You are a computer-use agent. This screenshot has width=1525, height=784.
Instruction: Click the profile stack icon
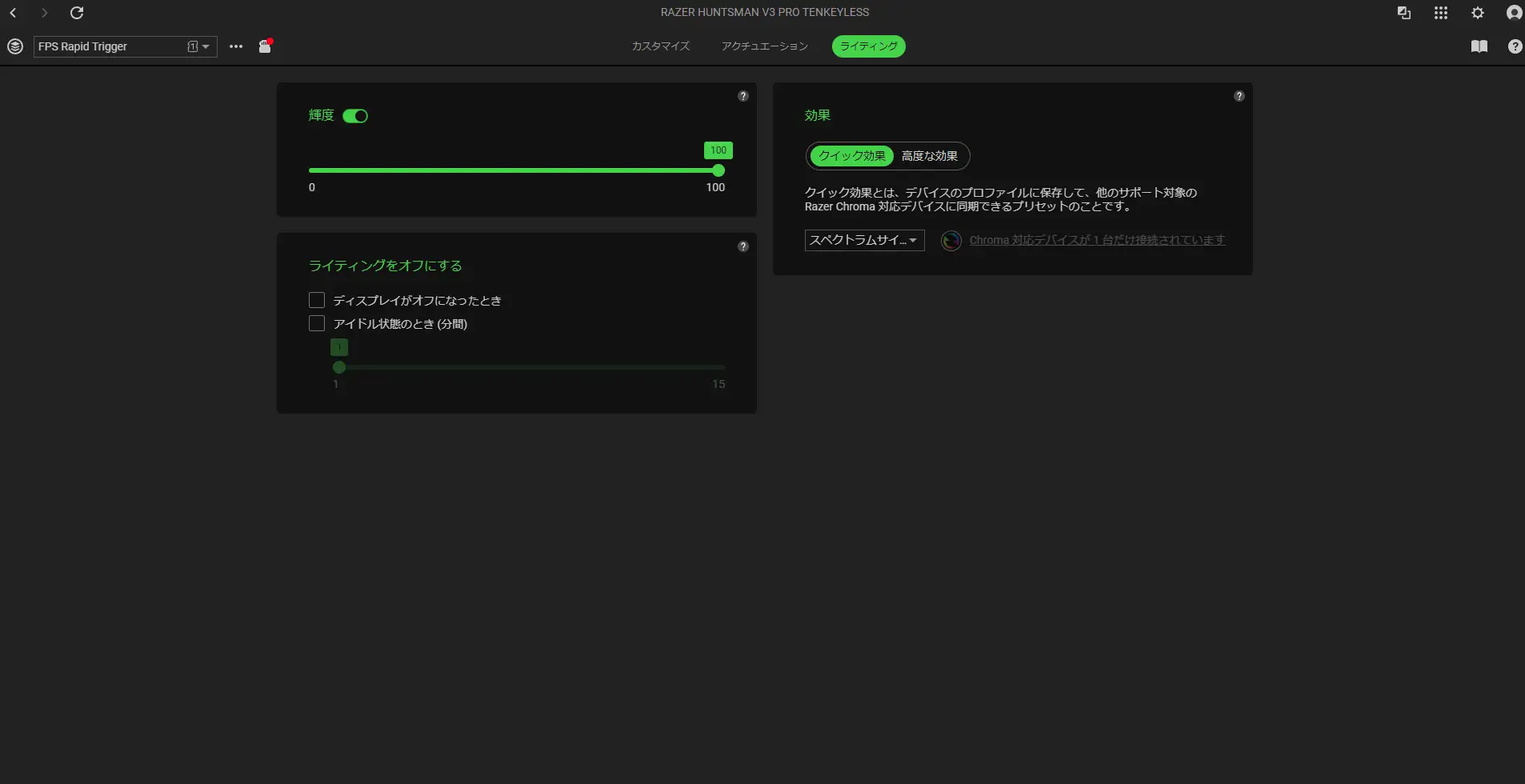pos(15,46)
